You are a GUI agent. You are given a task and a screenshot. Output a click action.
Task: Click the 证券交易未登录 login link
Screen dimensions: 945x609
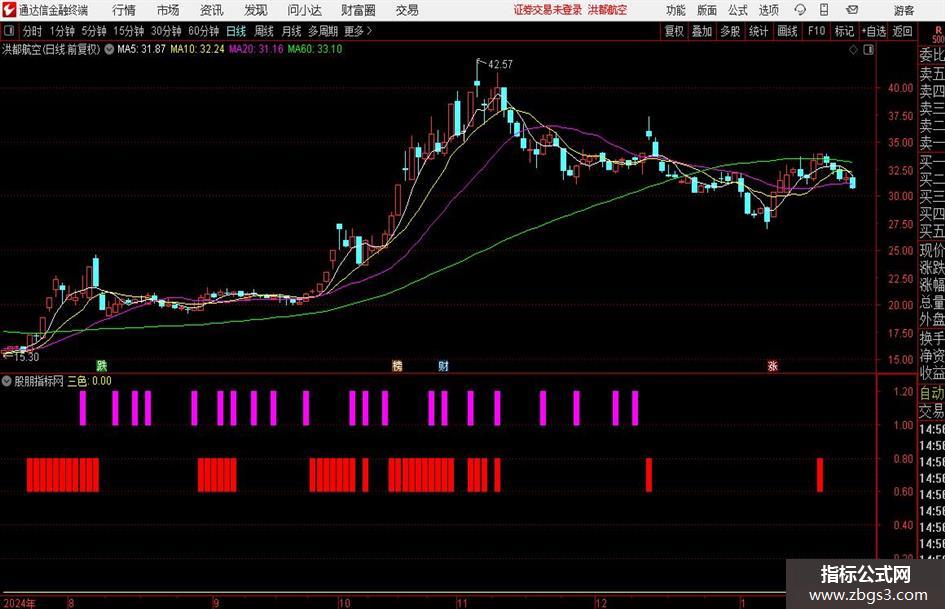pos(548,10)
